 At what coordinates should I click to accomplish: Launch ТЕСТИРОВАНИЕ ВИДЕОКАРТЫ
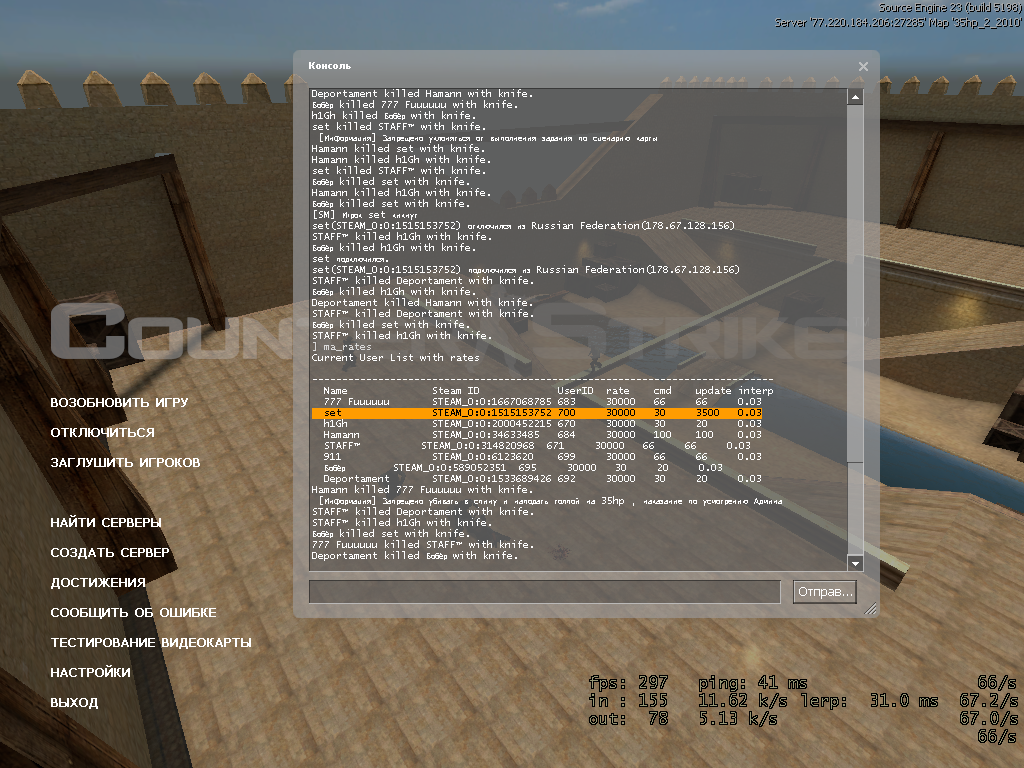pyautogui.click(x=151, y=643)
